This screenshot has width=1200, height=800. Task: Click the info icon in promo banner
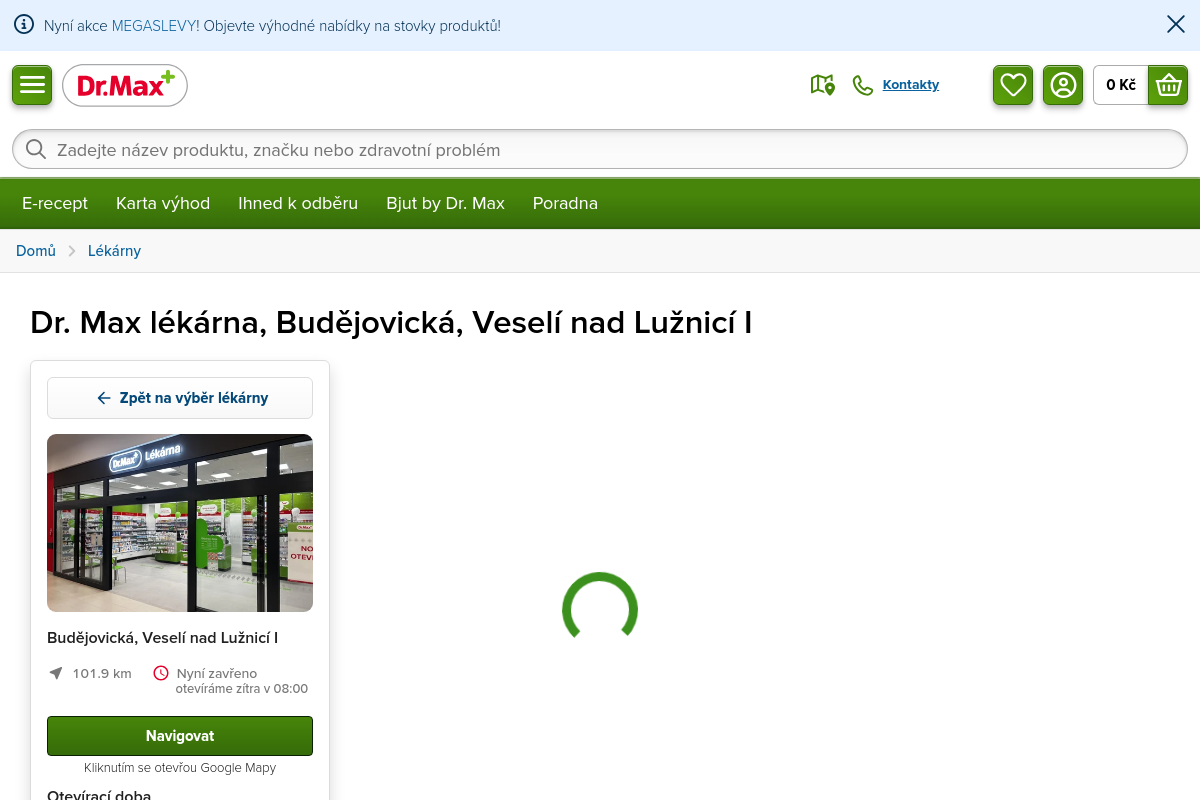(24, 25)
